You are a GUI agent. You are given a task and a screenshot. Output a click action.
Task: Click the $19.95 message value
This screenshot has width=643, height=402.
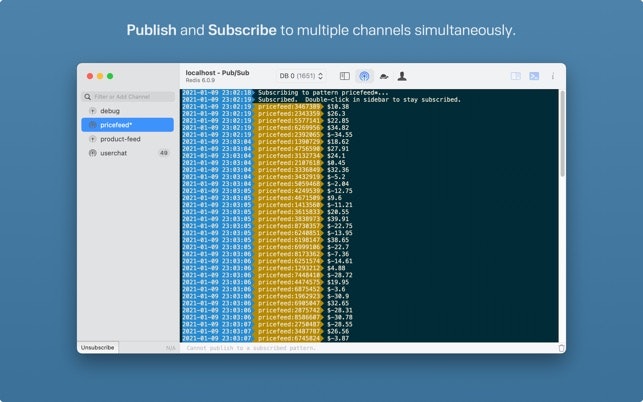338,282
